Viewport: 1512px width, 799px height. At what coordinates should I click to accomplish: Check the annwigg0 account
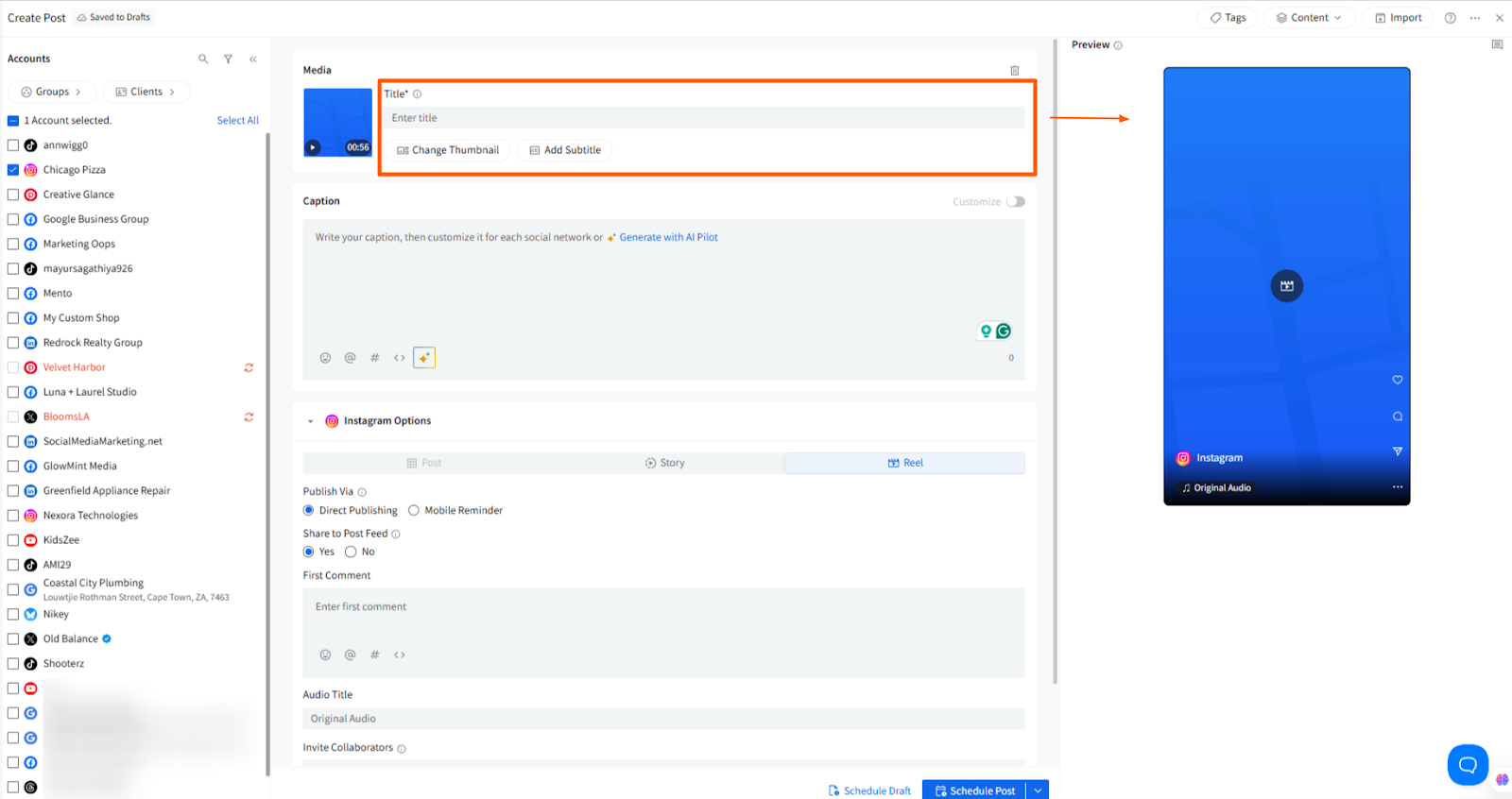[13, 145]
